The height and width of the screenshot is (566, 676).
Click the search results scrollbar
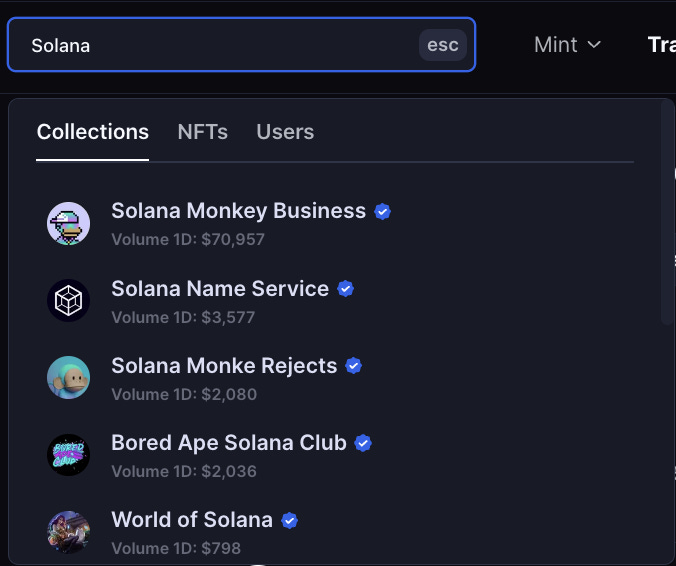click(667, 213)
